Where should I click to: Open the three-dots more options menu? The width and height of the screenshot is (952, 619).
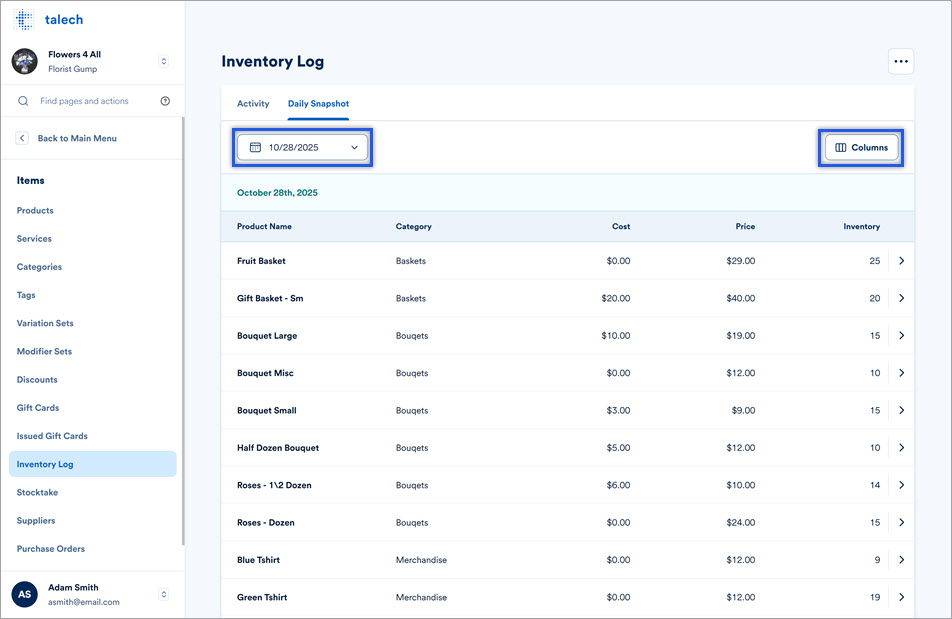pyautogui.click(x=901, y=61)
